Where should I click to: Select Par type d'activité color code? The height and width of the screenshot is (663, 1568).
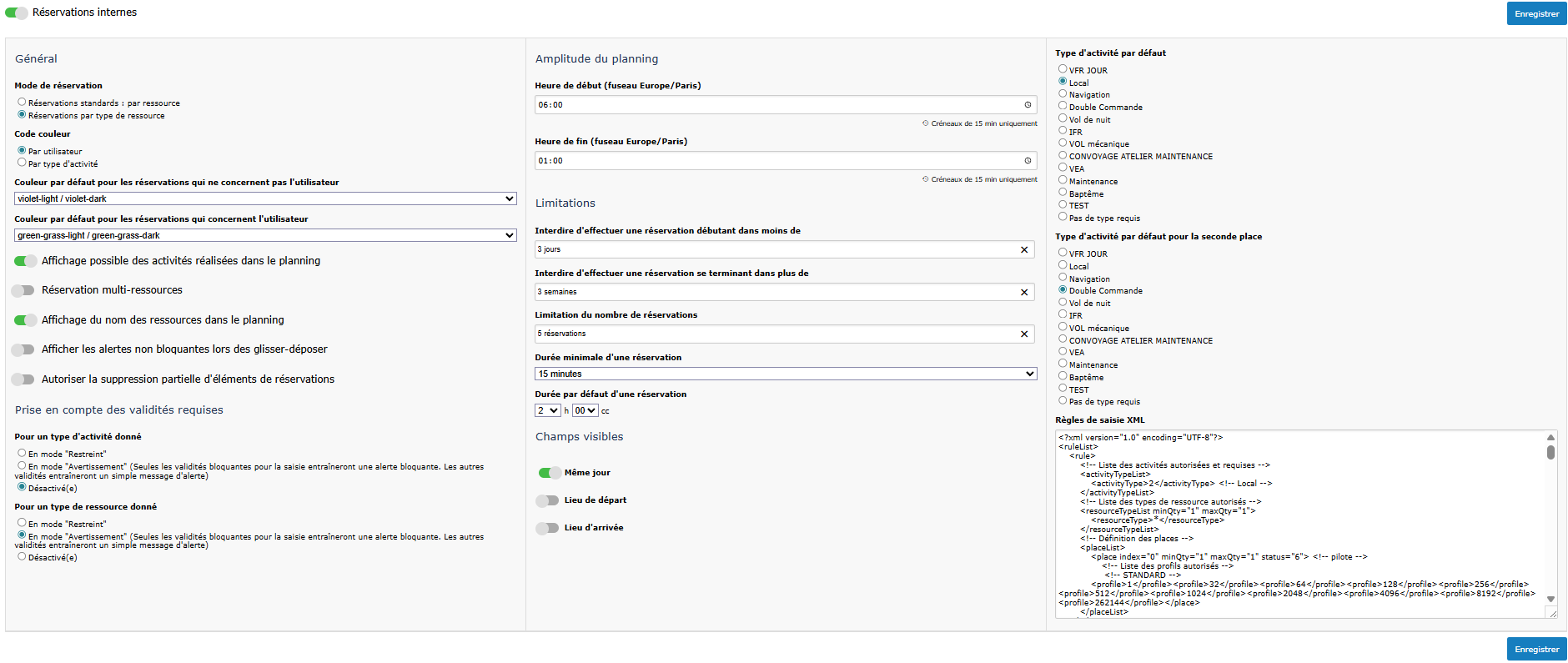pyautogui.click(x=22, y=163)
